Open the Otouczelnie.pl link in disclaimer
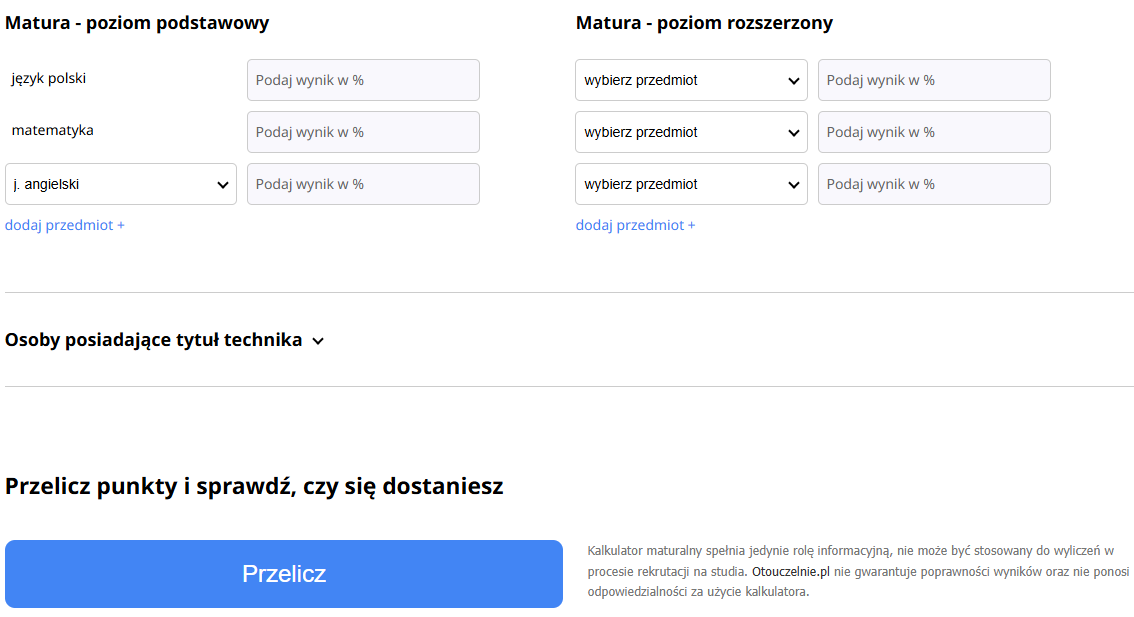 (791, 572)
